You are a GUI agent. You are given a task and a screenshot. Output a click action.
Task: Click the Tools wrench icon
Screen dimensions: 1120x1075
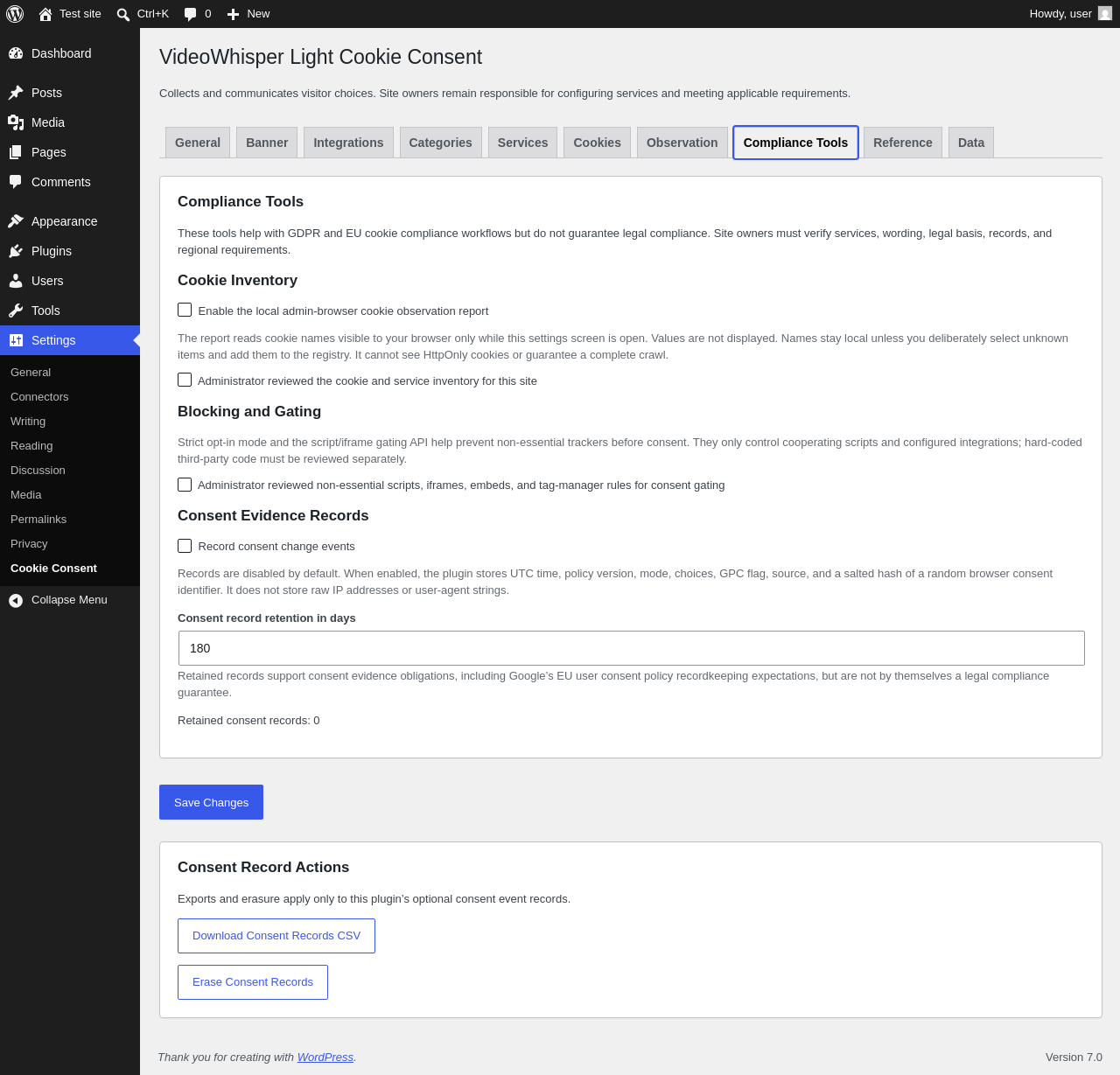pyautogui.click(x=16, y=311)
